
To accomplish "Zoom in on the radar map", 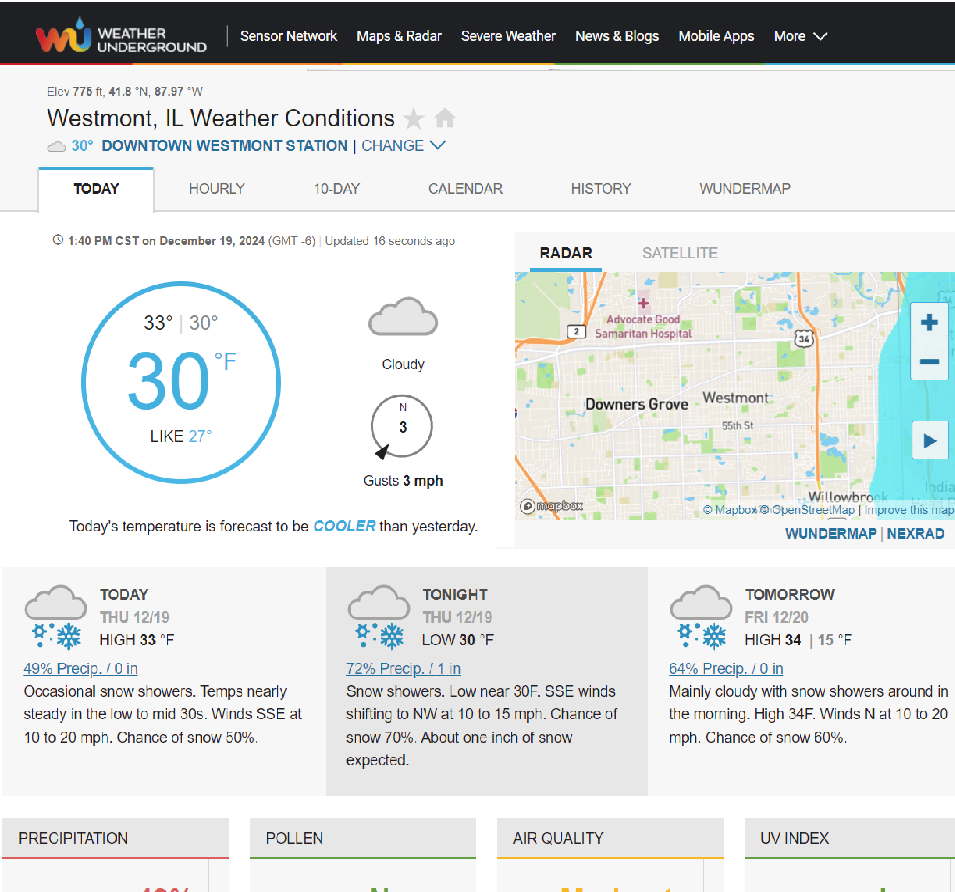I will pyautogui.click(x=929, y=322).
